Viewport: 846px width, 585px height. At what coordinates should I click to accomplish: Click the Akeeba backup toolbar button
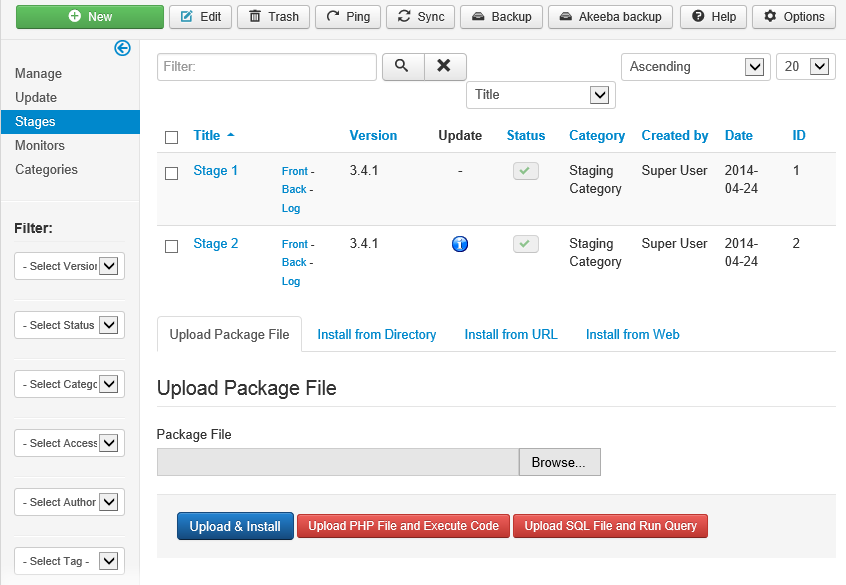pos(611,17)
